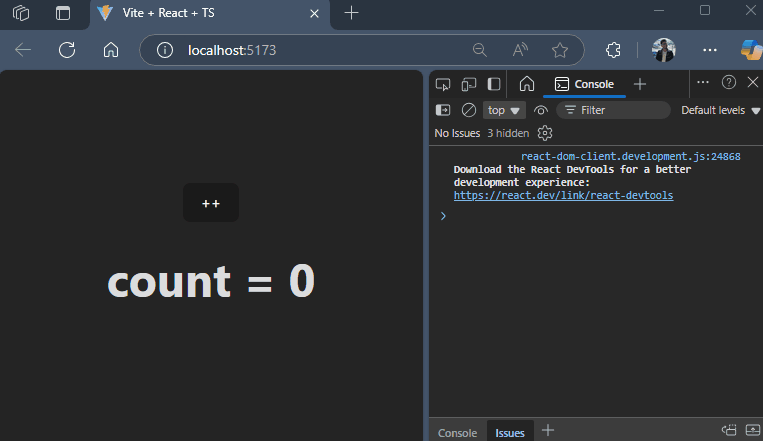Click the 3 hidden messages label
This screenshot has height=441, width=763.
pos(508,133)
